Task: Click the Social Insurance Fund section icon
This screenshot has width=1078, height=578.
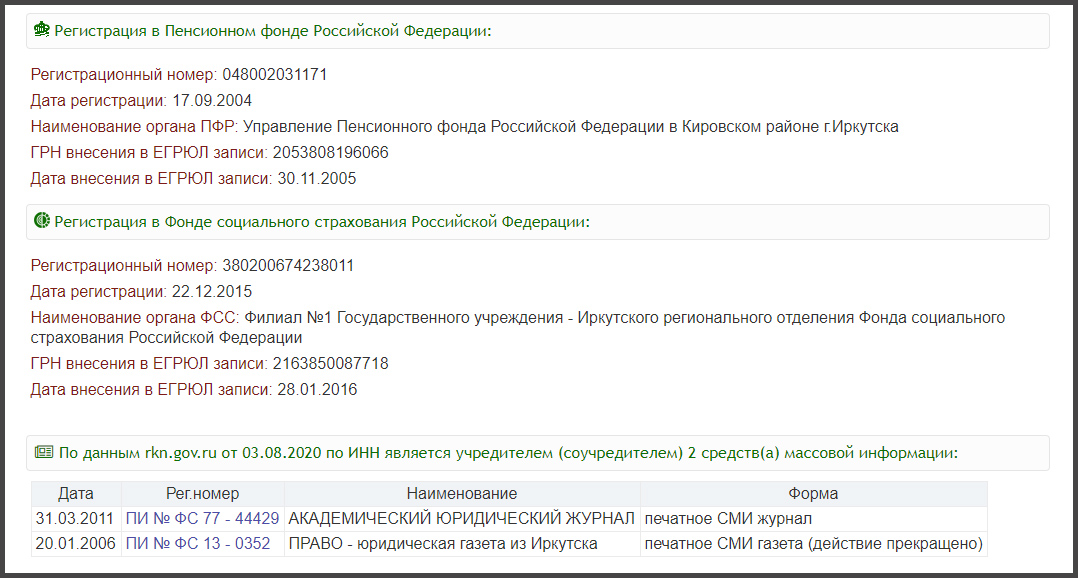Action: pos(42,221)
